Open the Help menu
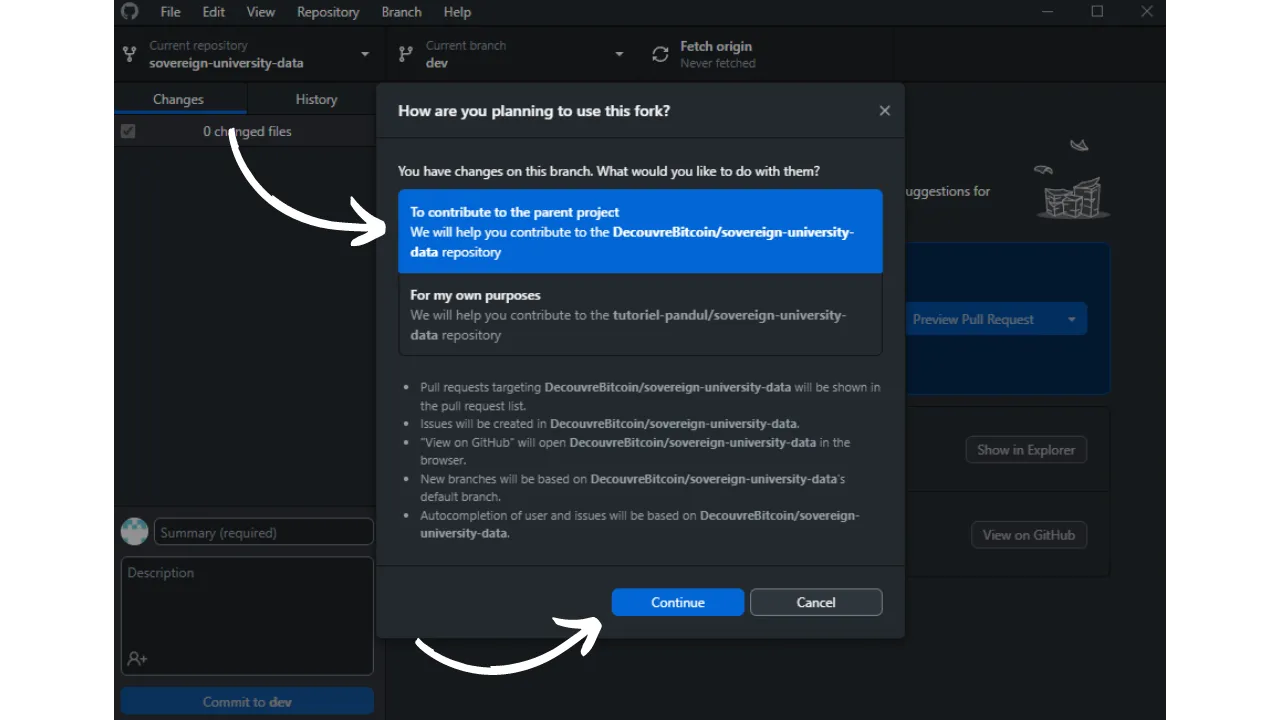This screenshot has width=1280, height=720. click(x=457, y=12)
